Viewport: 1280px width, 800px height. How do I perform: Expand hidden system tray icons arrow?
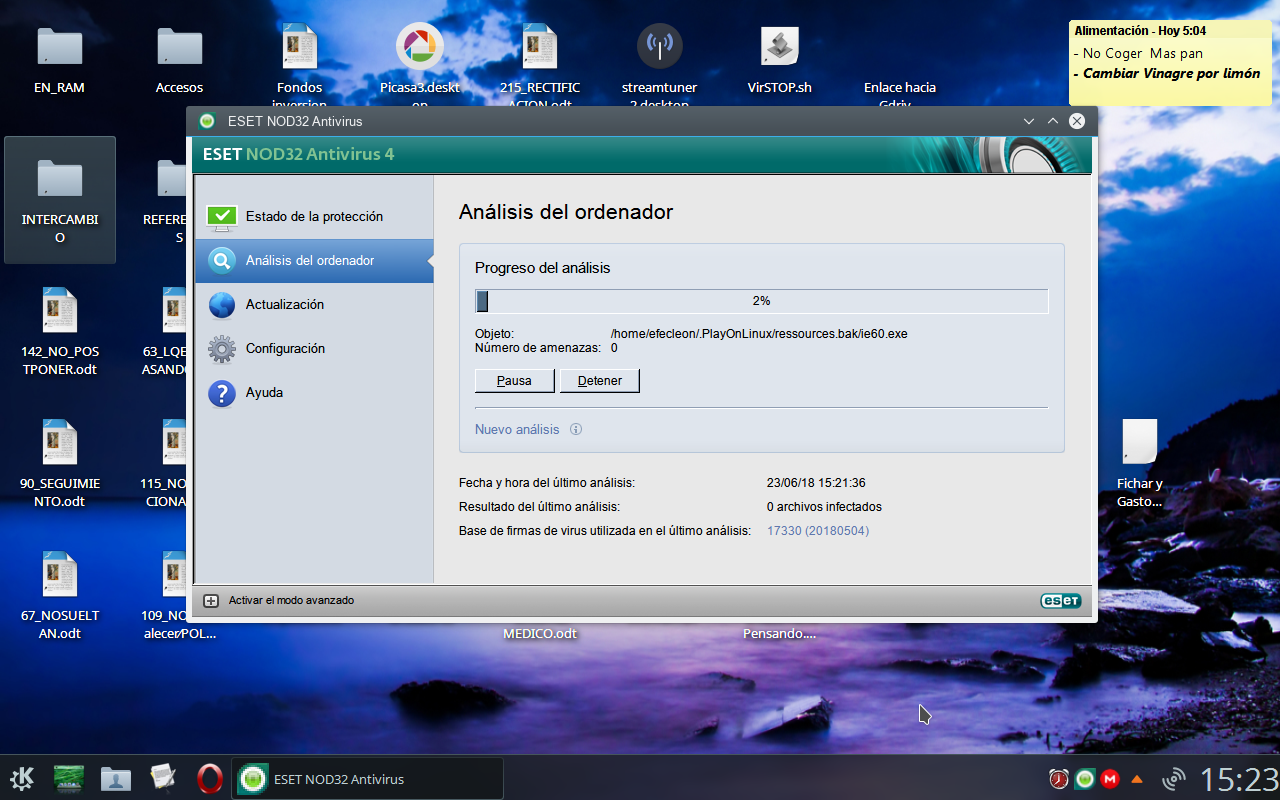point(1137,779)
